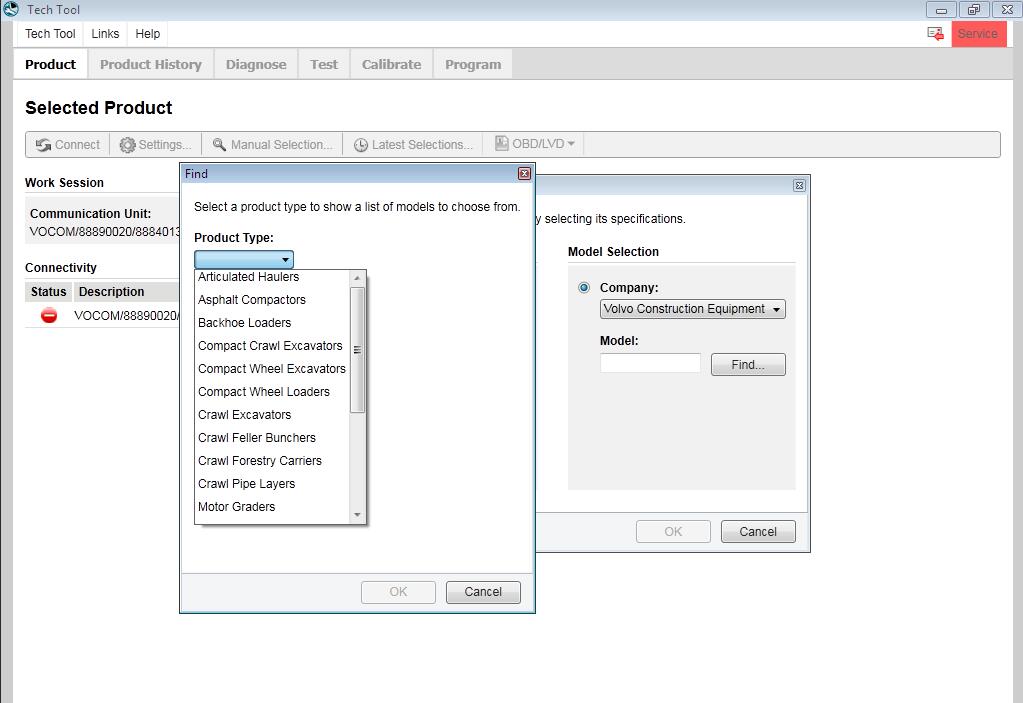Choose Asphalt Compactors product type
Screen dimensions: 1023x703
(272, 300)
